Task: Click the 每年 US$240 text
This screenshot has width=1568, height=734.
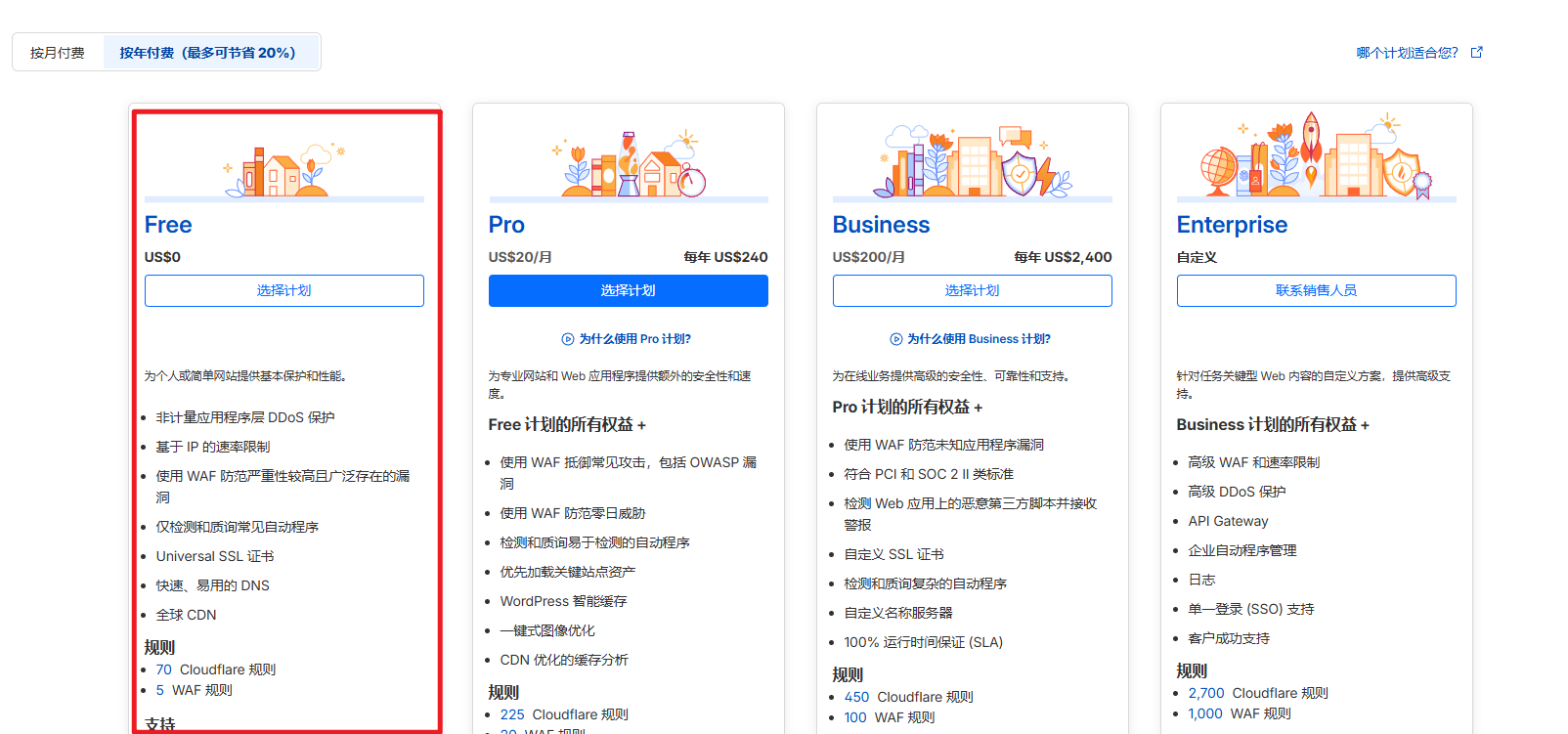Action: [726, 257]
